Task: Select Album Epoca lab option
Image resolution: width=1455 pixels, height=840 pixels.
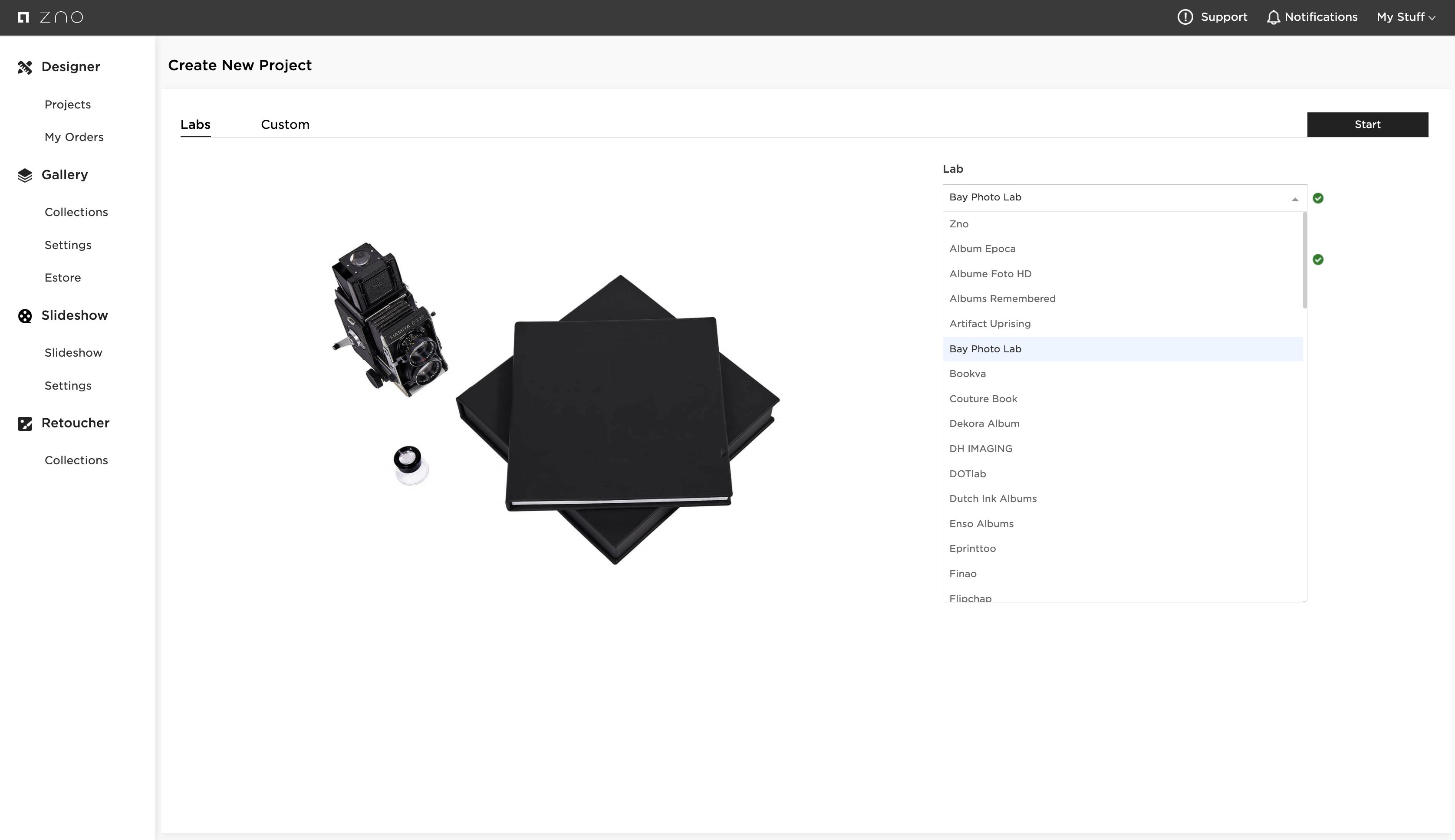Action: click(1123, 249)
